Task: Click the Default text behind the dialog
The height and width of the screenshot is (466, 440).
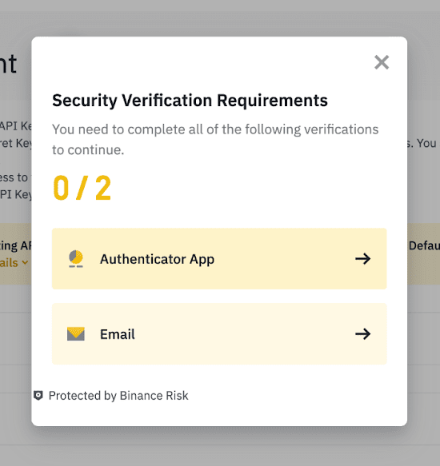Action: coord(424,246)
